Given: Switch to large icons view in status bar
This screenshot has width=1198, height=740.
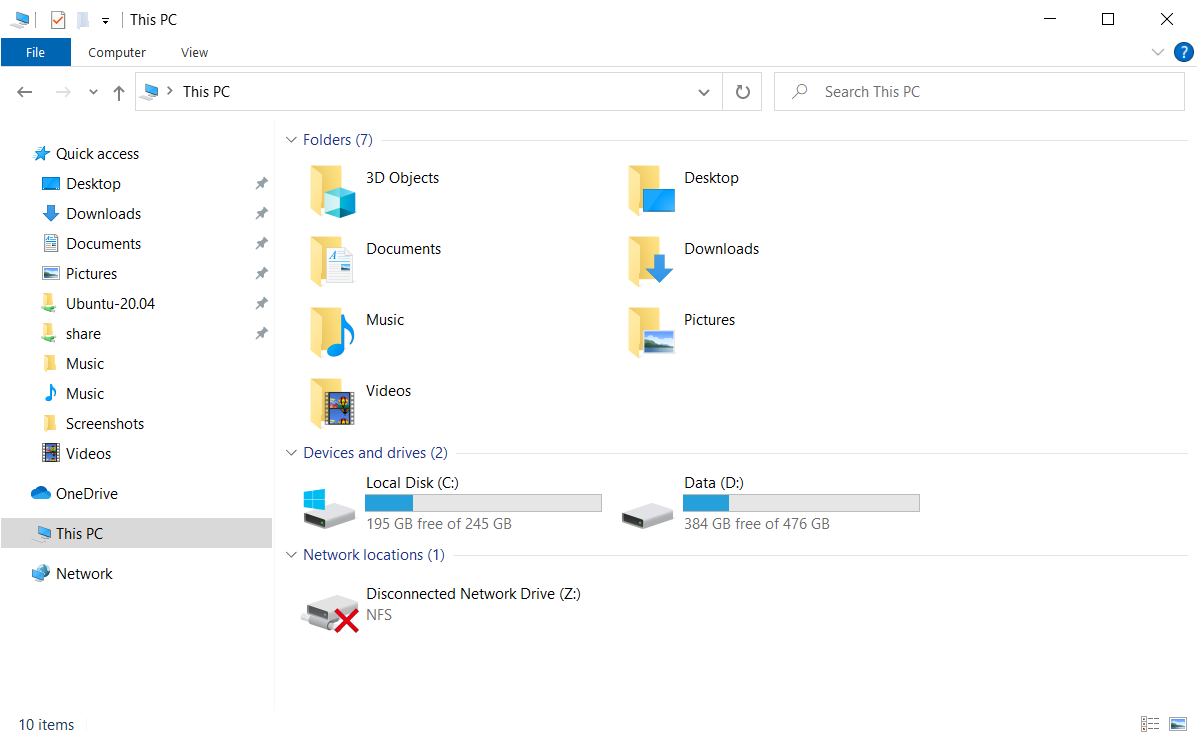Looking at the screenshot, I should pyautogui.click(x=1178, y=724).
